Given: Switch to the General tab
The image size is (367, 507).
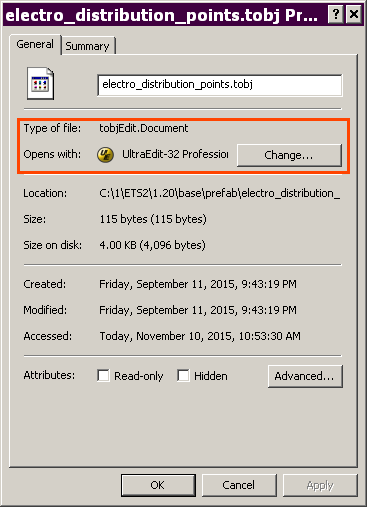Looking at the screenshot, I should pos(35,44).
